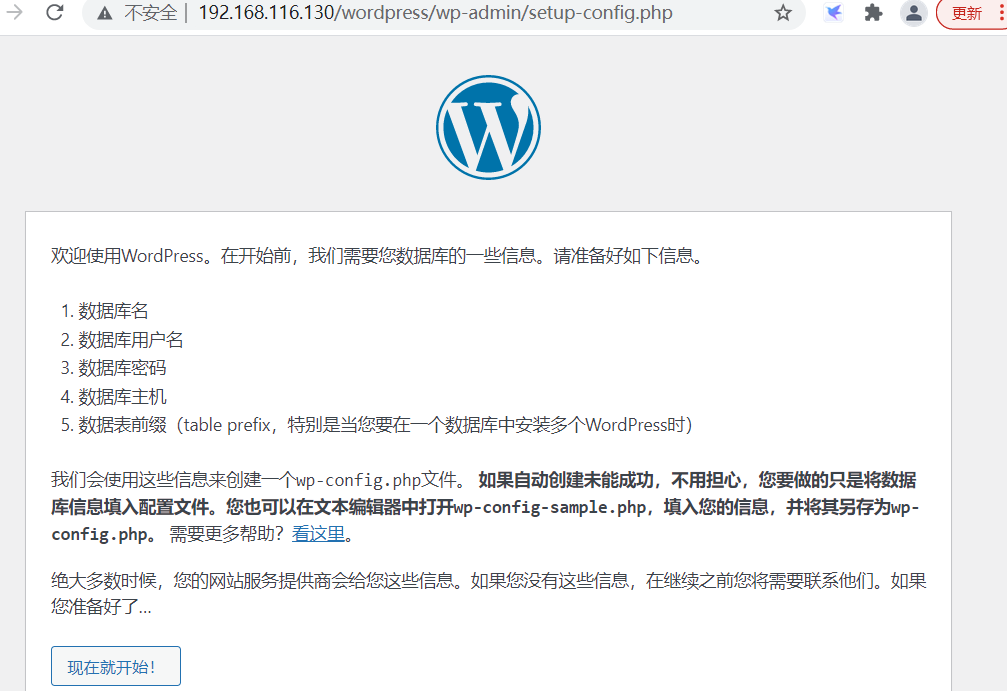Click the not-secure warning triangle icon
Image resolution: width=1007 pixels, height=691 pixels.
coord(105,13)
